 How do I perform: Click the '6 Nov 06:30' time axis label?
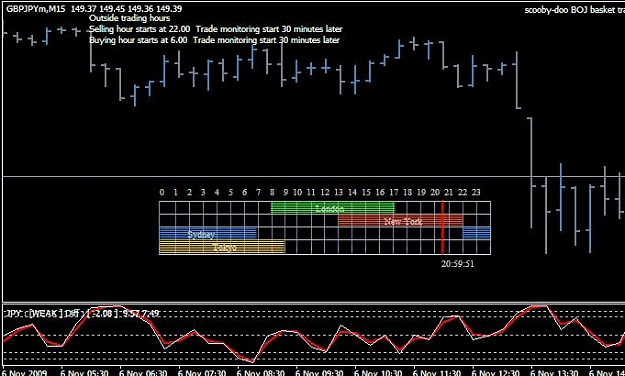click(143, 373)
